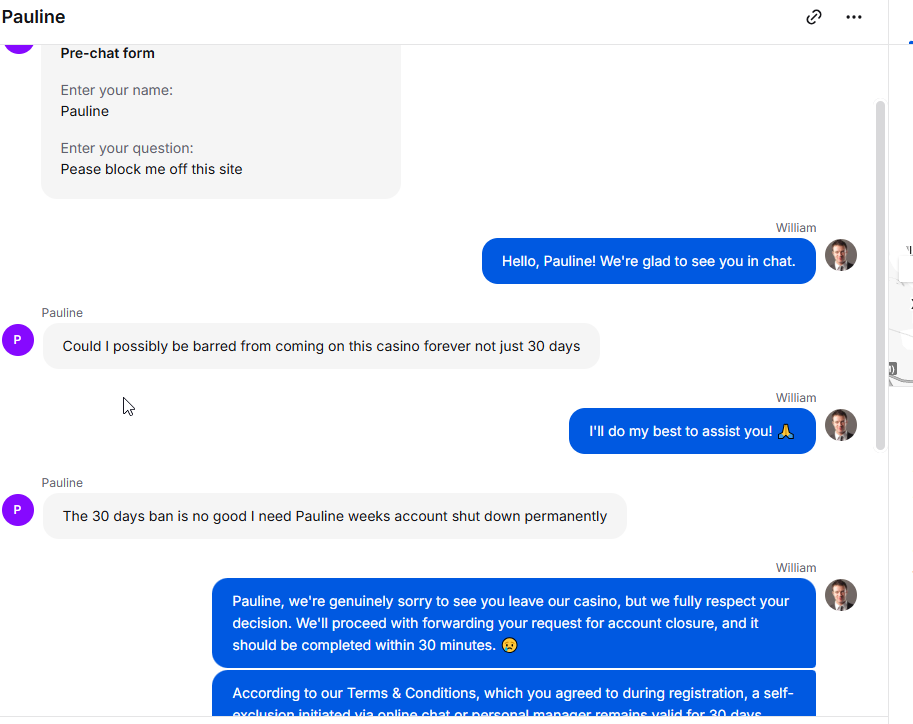The image size is (913, 724).
Task: Click the Pauline sender label above barred message
Action: pos(62,313)
